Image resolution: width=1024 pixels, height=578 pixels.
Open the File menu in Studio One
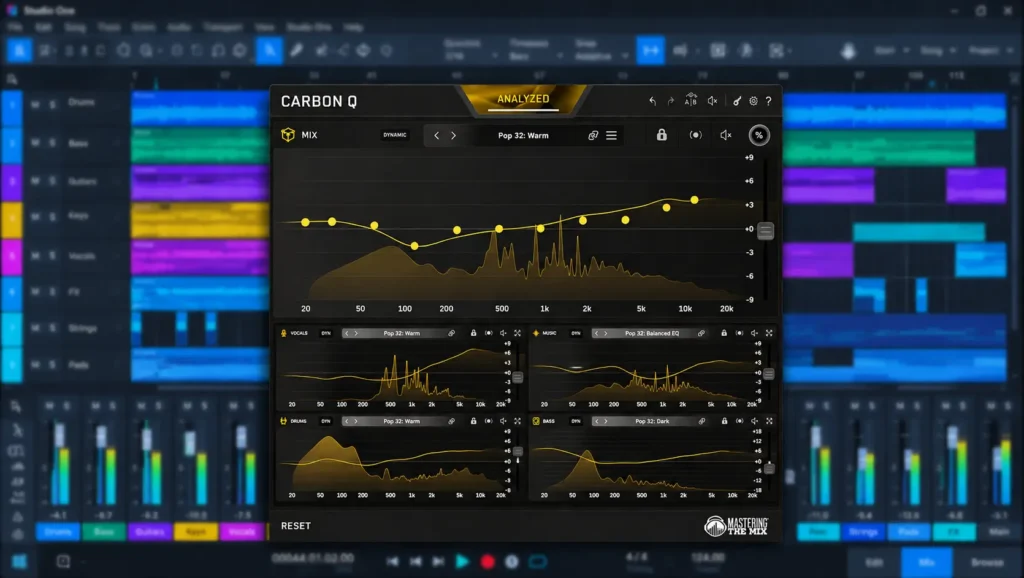(14, 27)
